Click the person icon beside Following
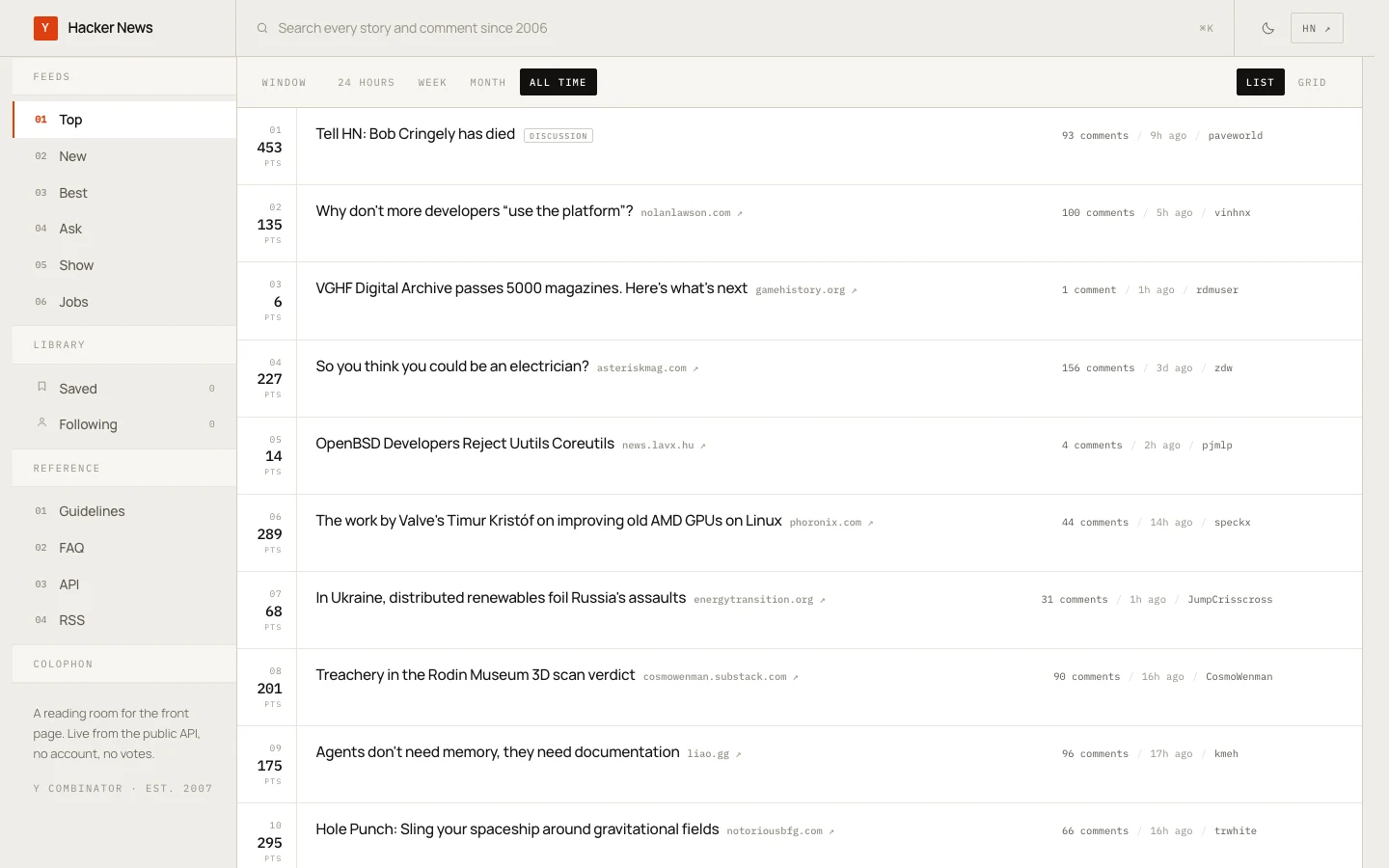Image resolution: width=1389 pixels, height=868 pixels. pos(41,422)
